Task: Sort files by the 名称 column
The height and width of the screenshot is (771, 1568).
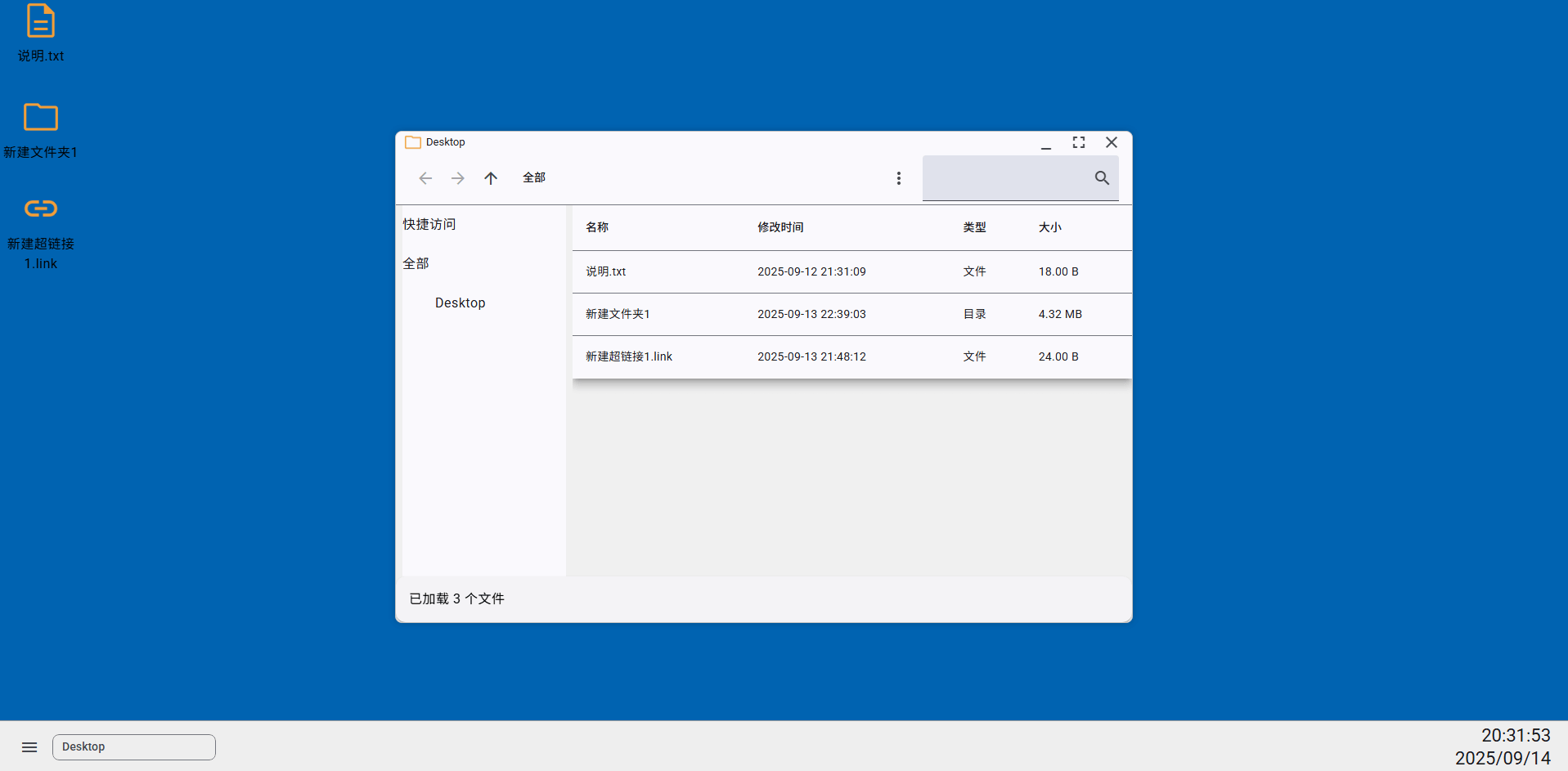Action: 596,227
